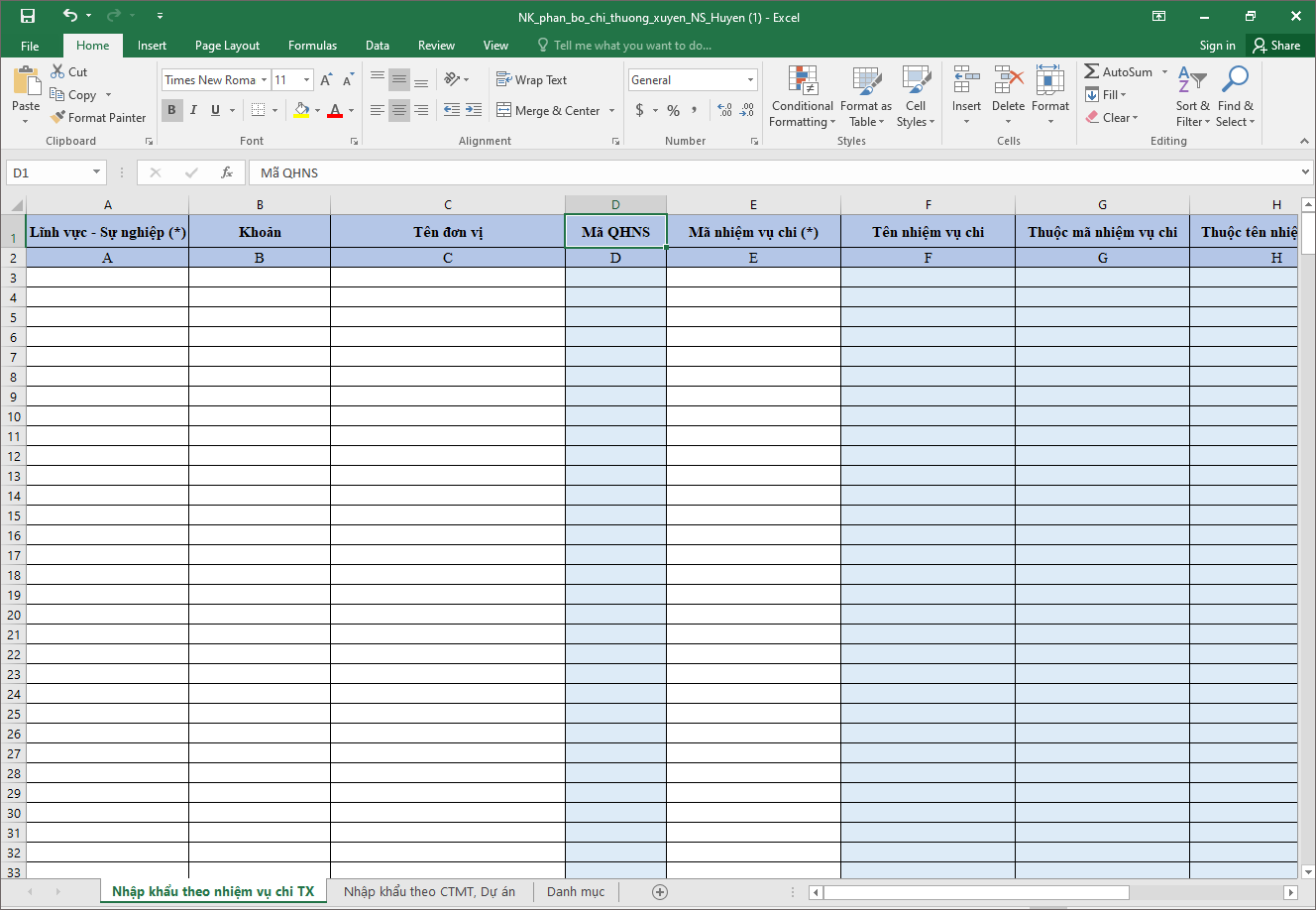Click the Share button
This screenshot has width=1316, height=910.
[1275, 46]
